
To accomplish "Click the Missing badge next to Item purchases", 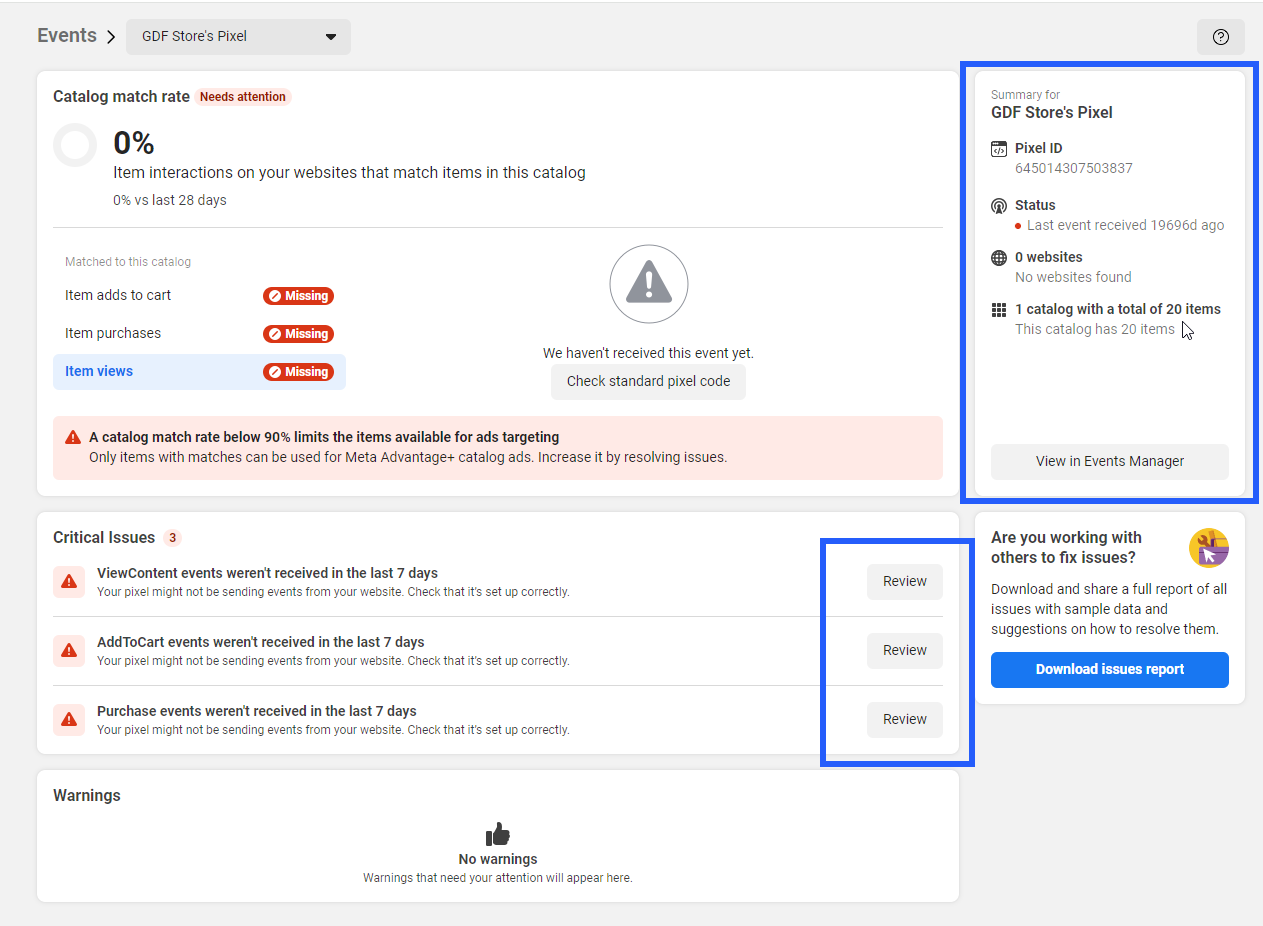I will tap(298, 333).
